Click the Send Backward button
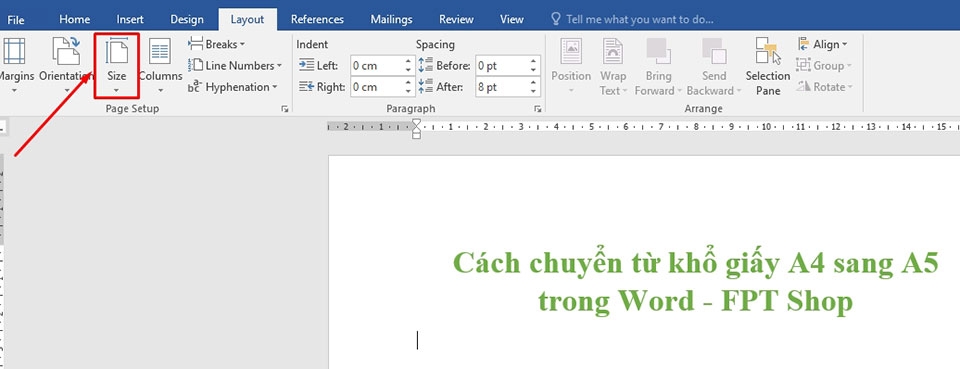 coord(714,66)
